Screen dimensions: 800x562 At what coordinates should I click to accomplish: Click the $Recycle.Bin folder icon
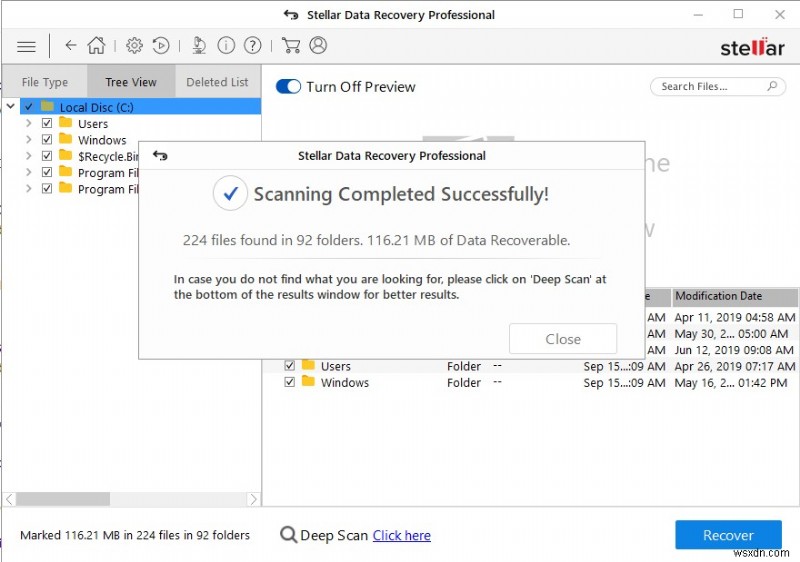point(65,155)
